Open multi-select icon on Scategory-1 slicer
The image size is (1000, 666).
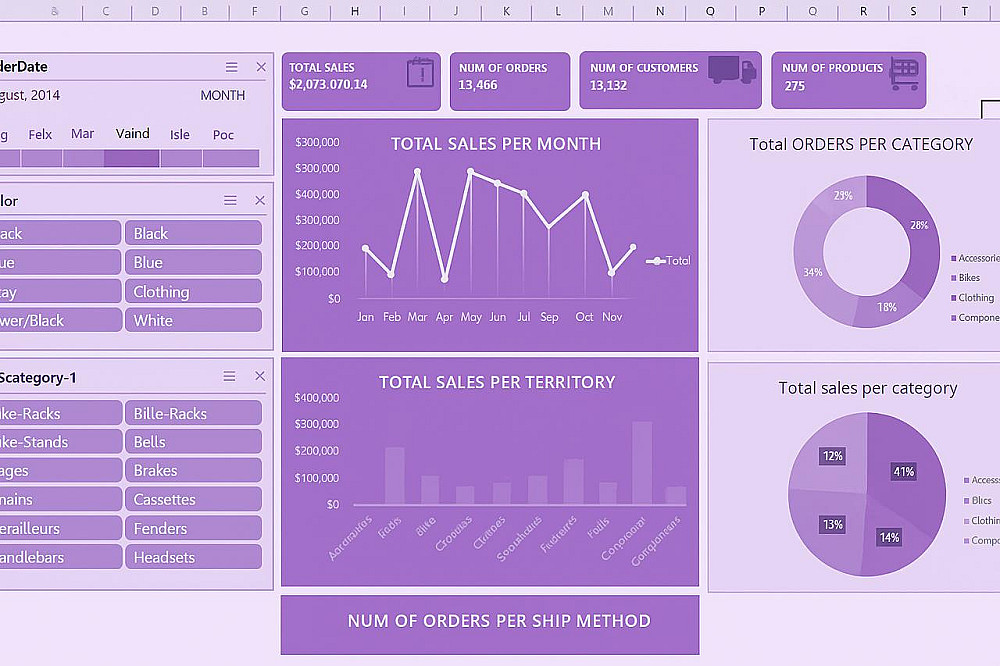[230, 376]
